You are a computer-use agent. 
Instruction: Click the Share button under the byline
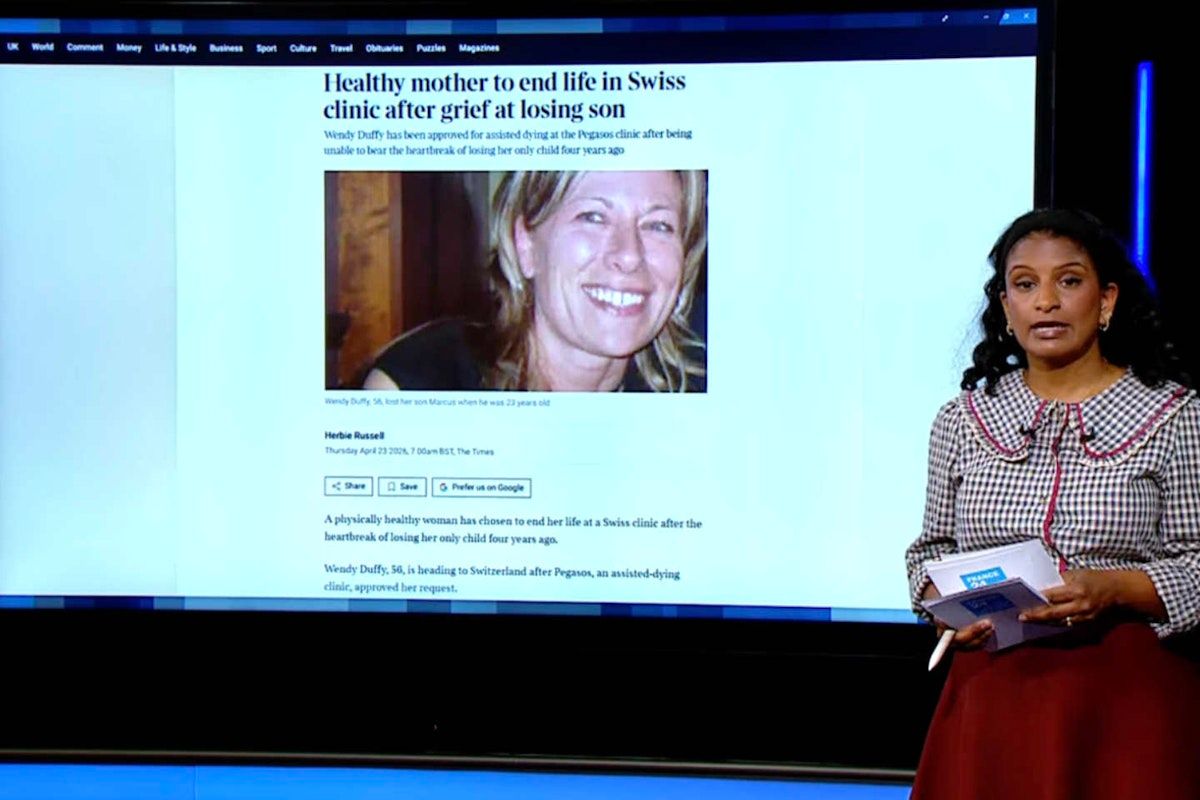(x=348, y=486)
